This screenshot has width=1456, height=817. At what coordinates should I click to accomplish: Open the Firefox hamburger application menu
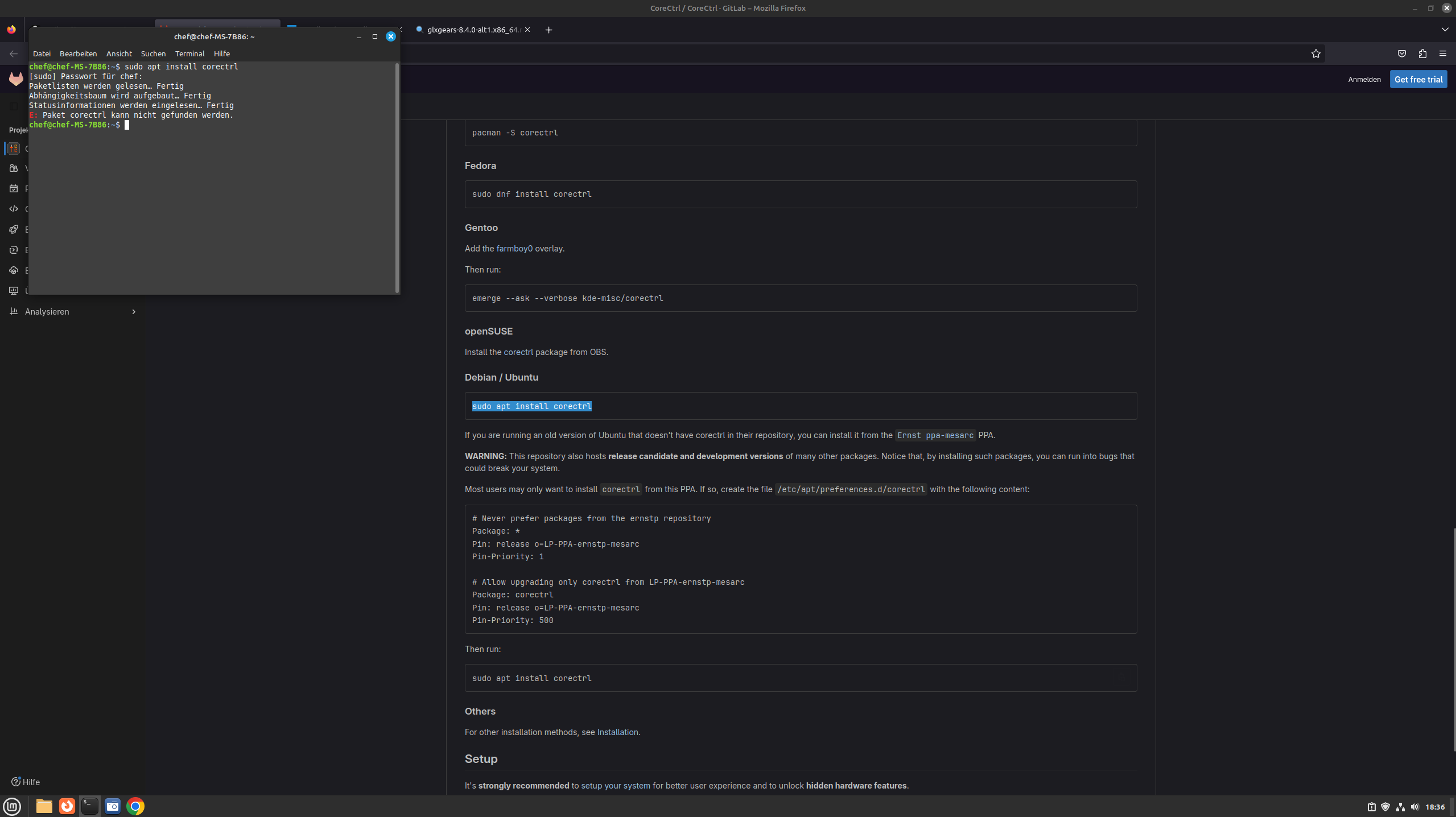pyautogui.click(x=1442, y=53)
